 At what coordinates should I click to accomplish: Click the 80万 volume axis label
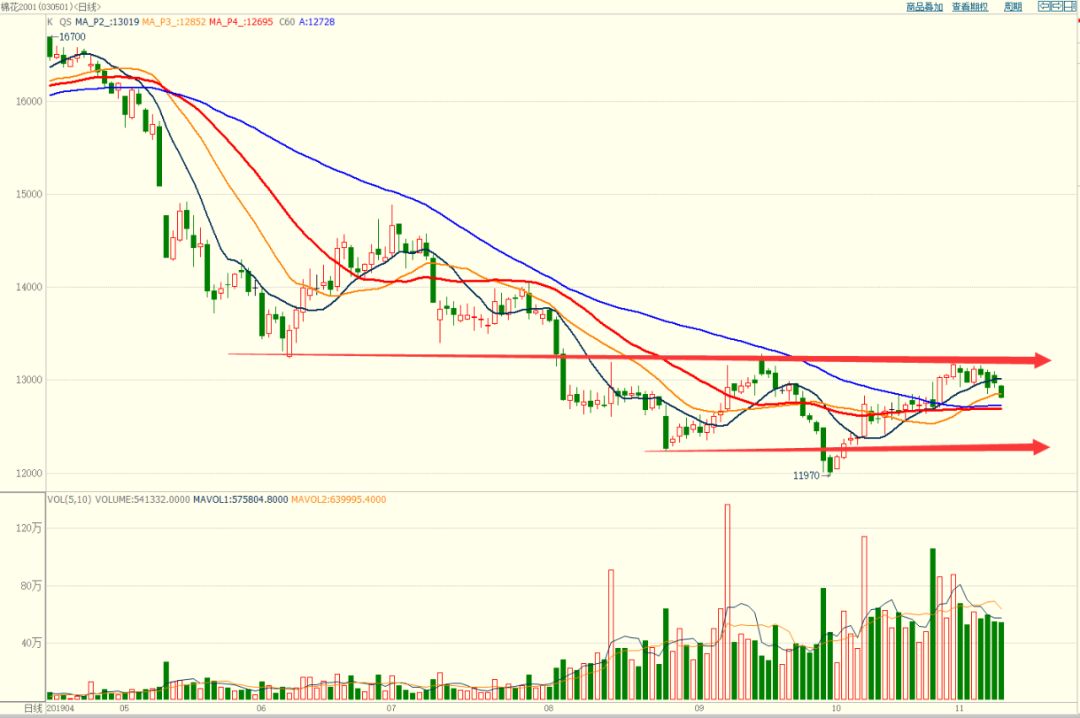(x=31, y=586)
